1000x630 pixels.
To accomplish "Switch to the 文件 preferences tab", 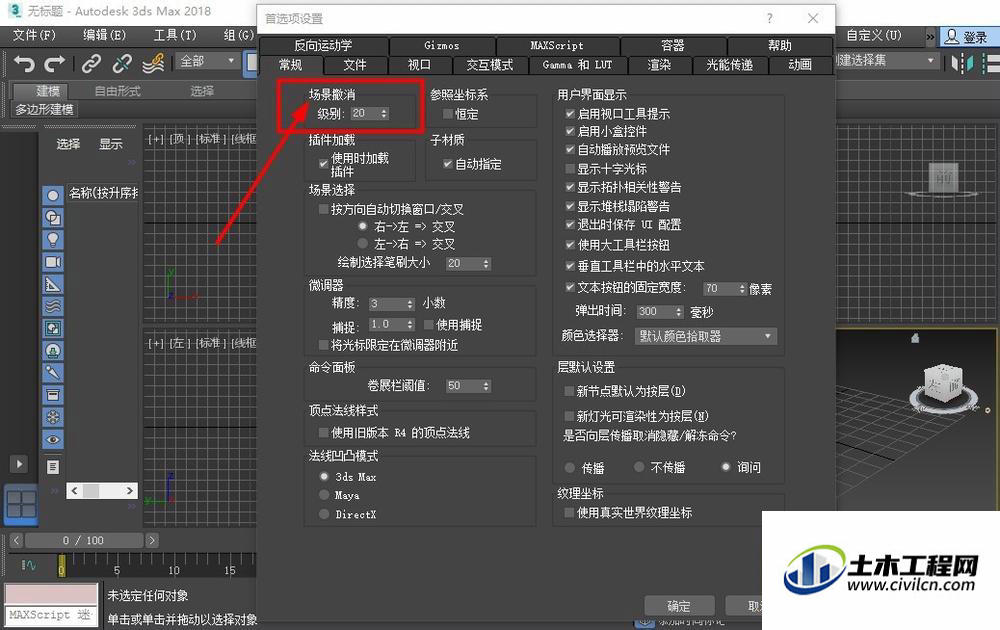I will click(x=355, y=65).
